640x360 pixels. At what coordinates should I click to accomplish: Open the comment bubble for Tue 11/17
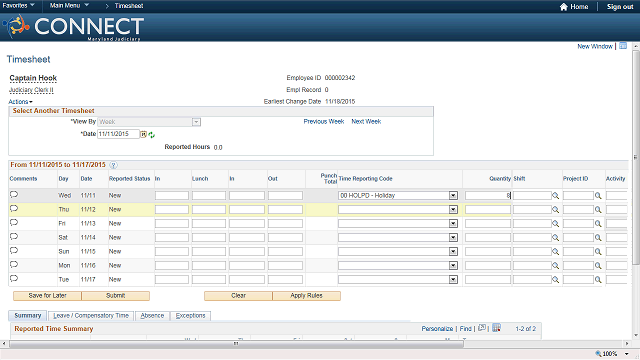coord(14,278)
